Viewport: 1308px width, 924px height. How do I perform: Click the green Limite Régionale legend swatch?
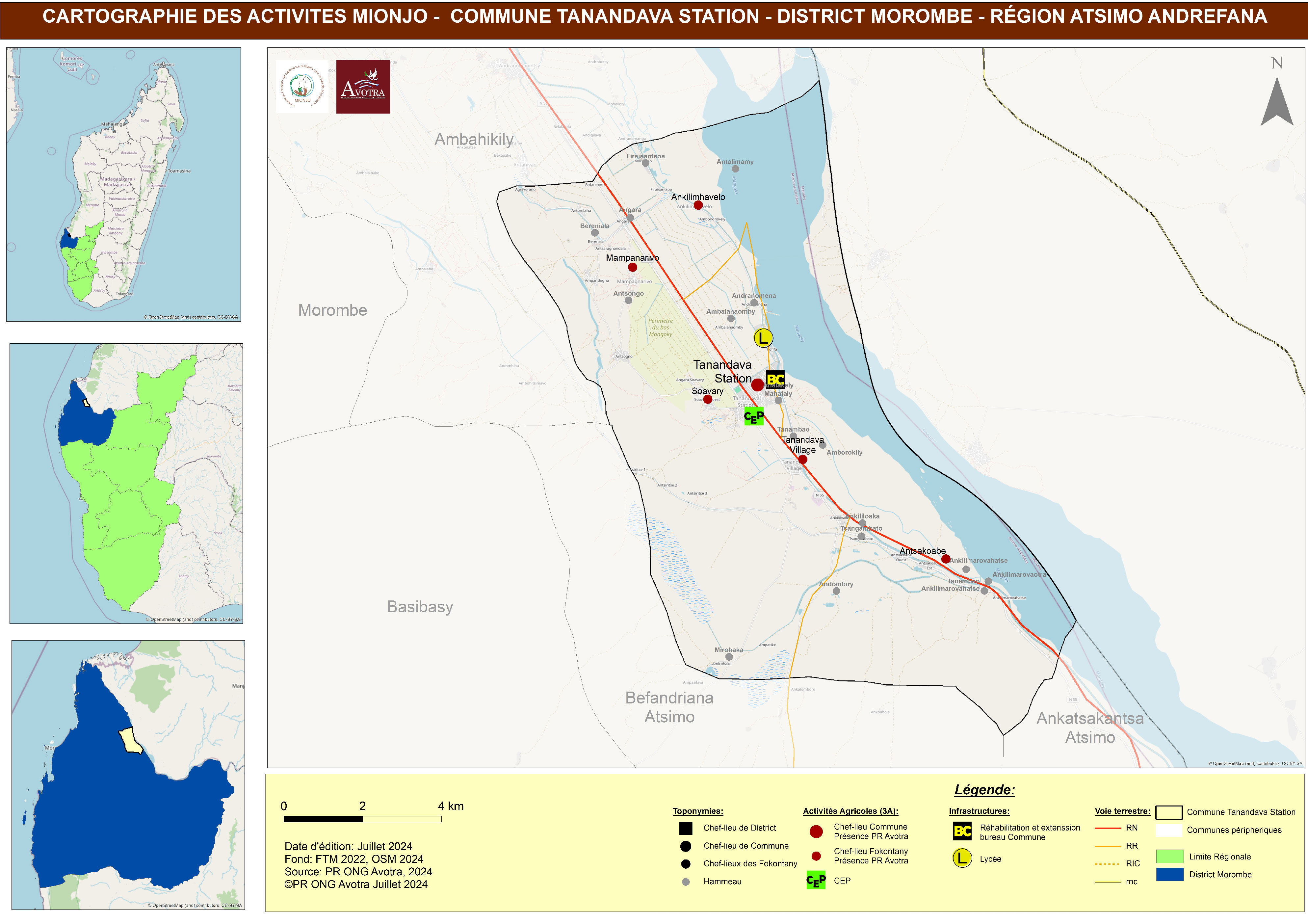tap(1169, 856)
